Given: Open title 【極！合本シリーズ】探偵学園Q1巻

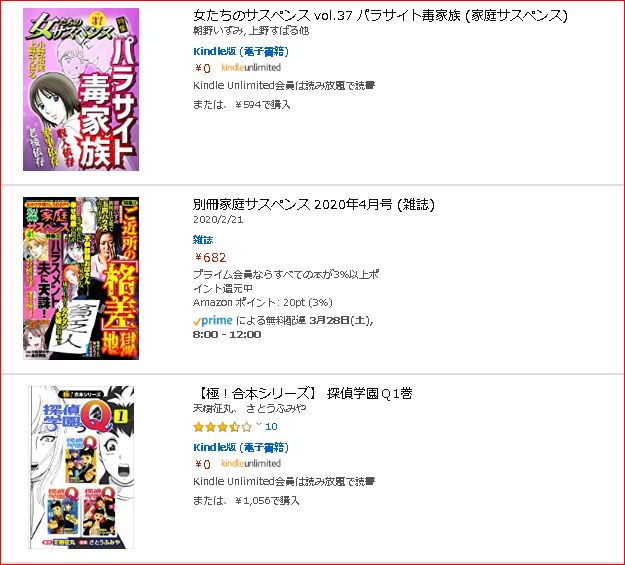Looking at the screenshot, I should [305, 393].
